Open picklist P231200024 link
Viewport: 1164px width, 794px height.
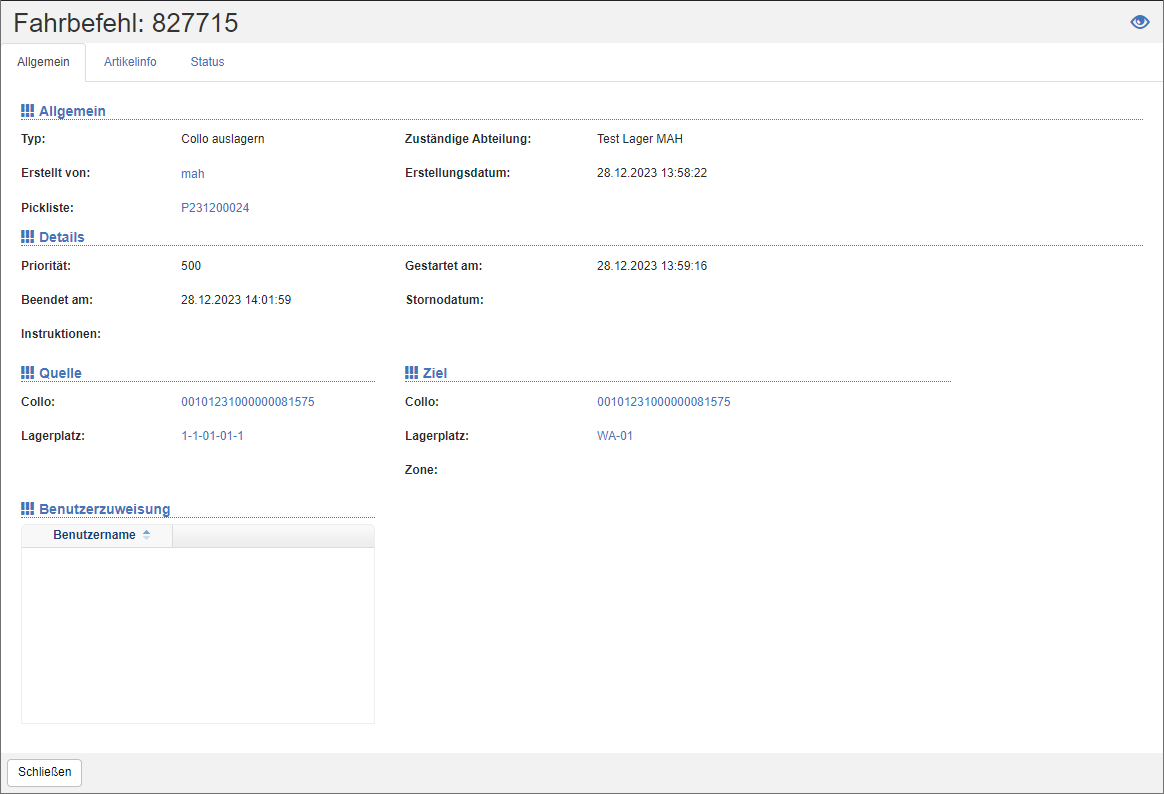tap(214, 208)
